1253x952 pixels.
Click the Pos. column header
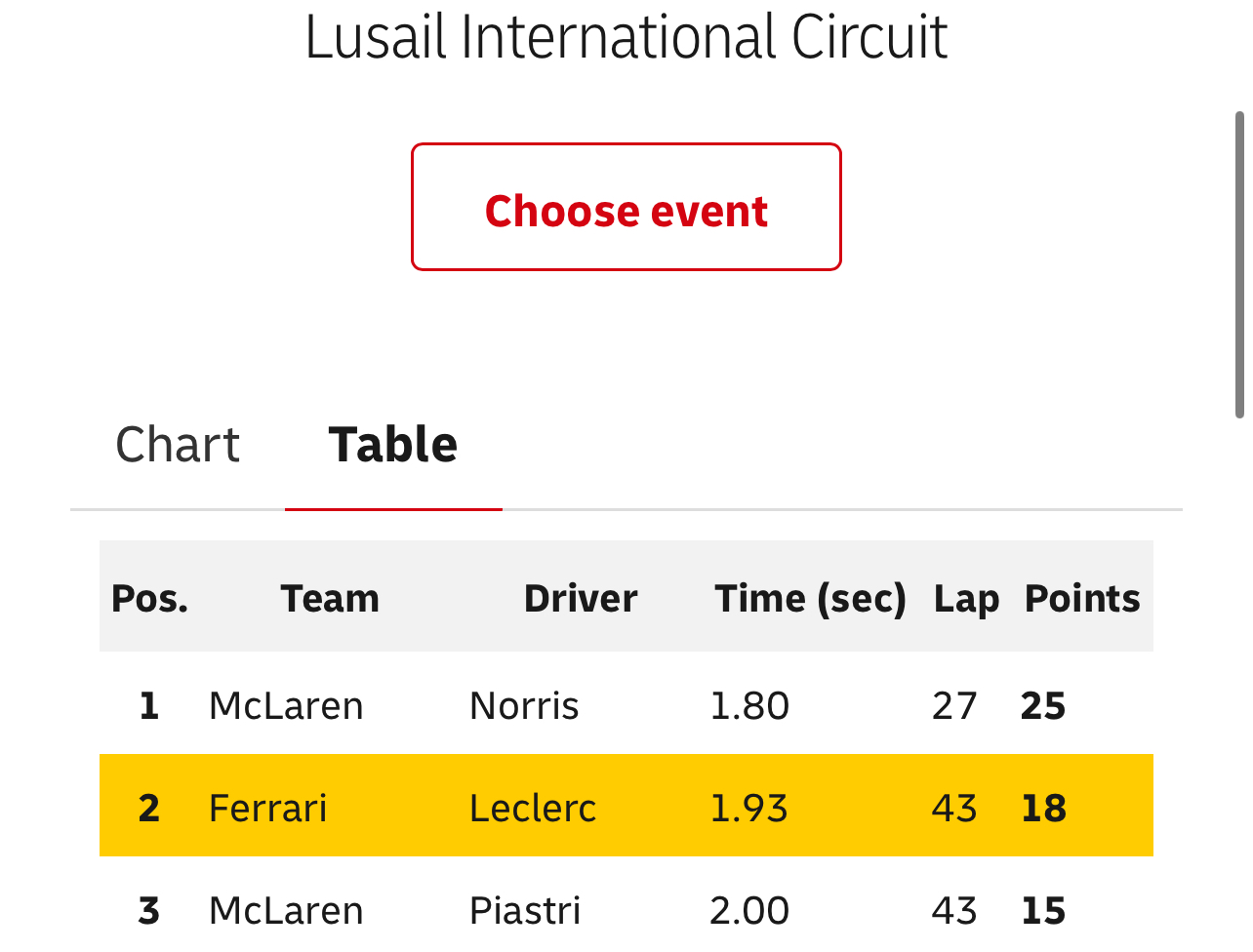149,598
